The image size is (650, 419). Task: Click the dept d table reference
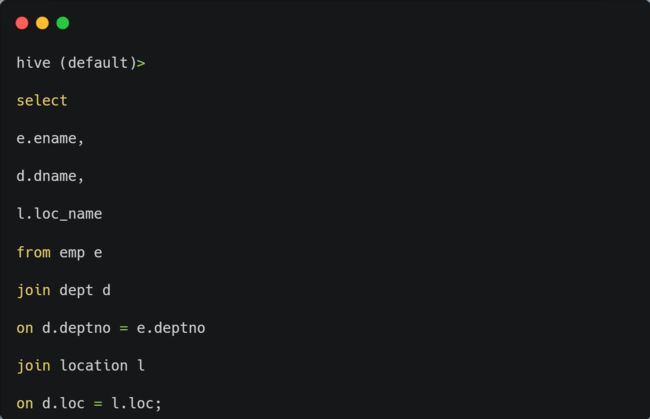click(85, 291)
